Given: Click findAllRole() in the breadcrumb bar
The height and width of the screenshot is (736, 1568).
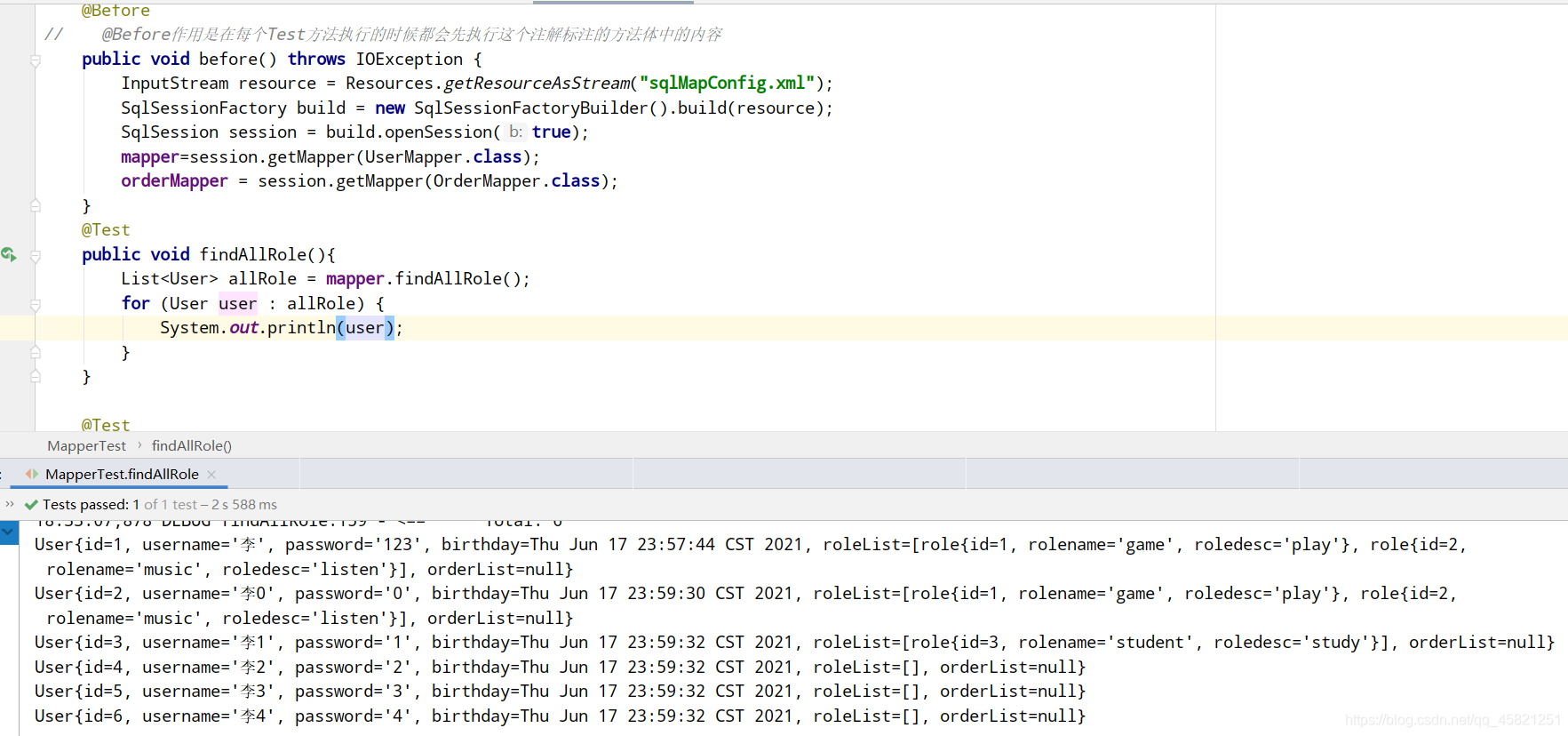Looking at the screenshot, I should (192, 446).
